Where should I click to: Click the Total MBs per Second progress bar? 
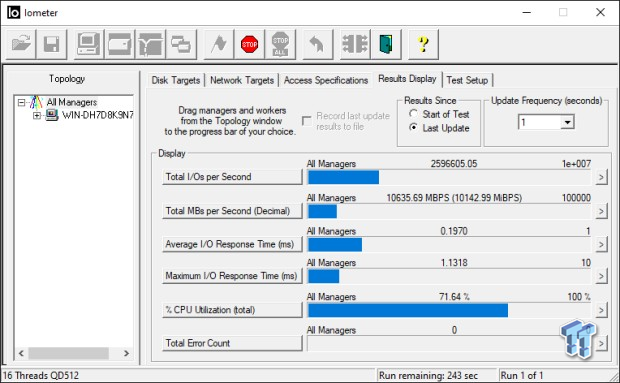click(x=449, y=211)
